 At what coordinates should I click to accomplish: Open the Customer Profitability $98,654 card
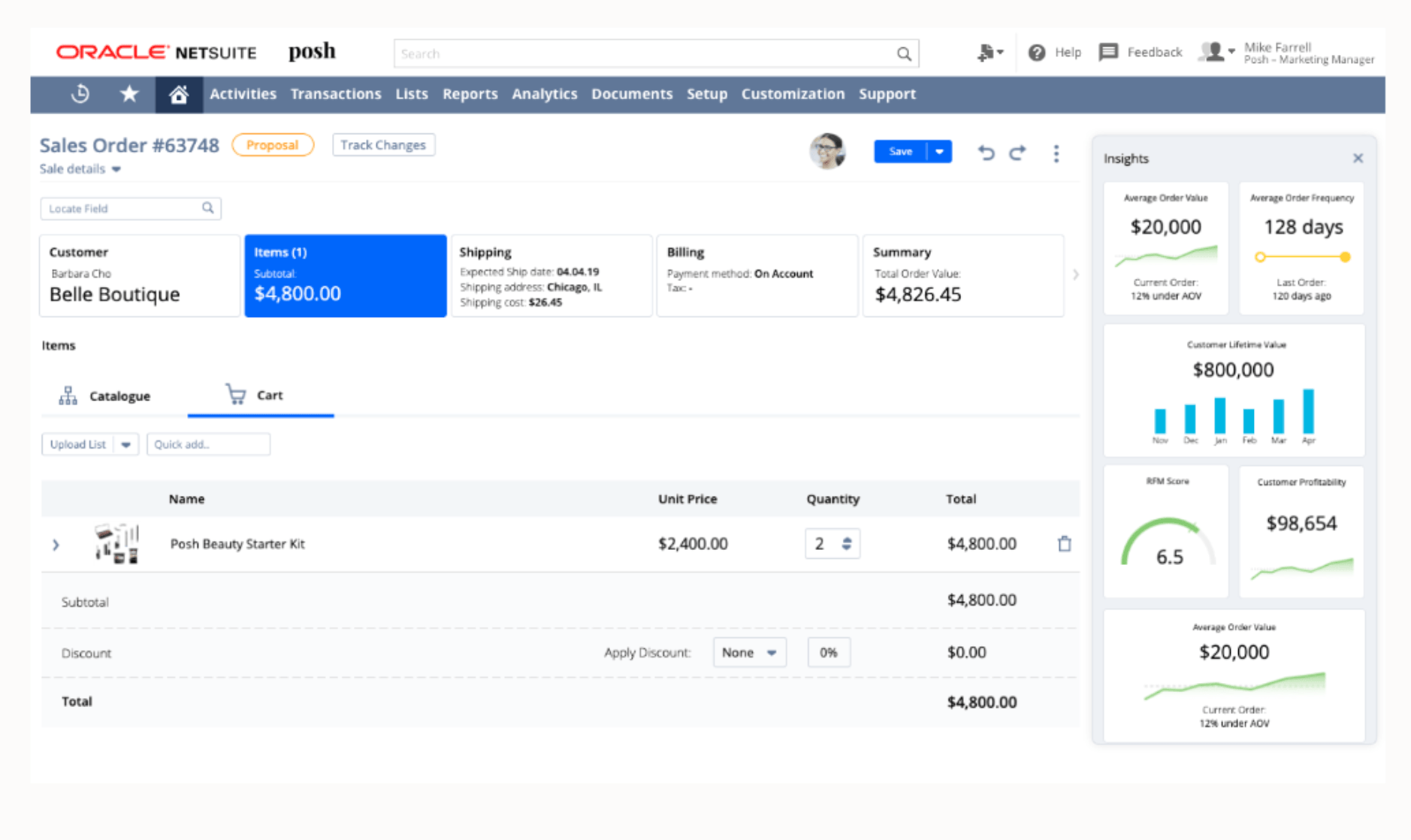tap(1301, 531)
